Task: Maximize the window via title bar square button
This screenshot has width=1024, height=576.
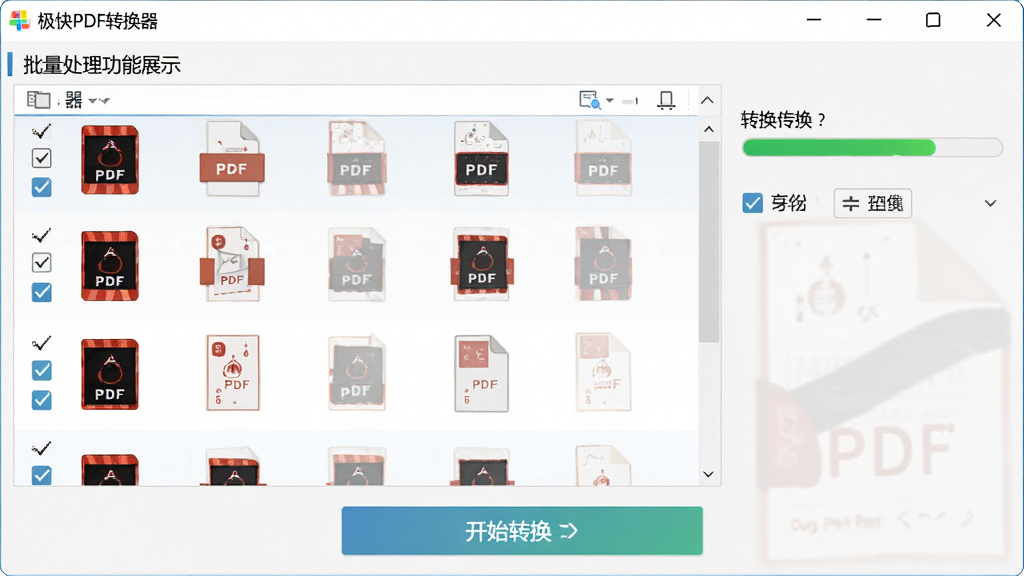Action: (933, 20)
